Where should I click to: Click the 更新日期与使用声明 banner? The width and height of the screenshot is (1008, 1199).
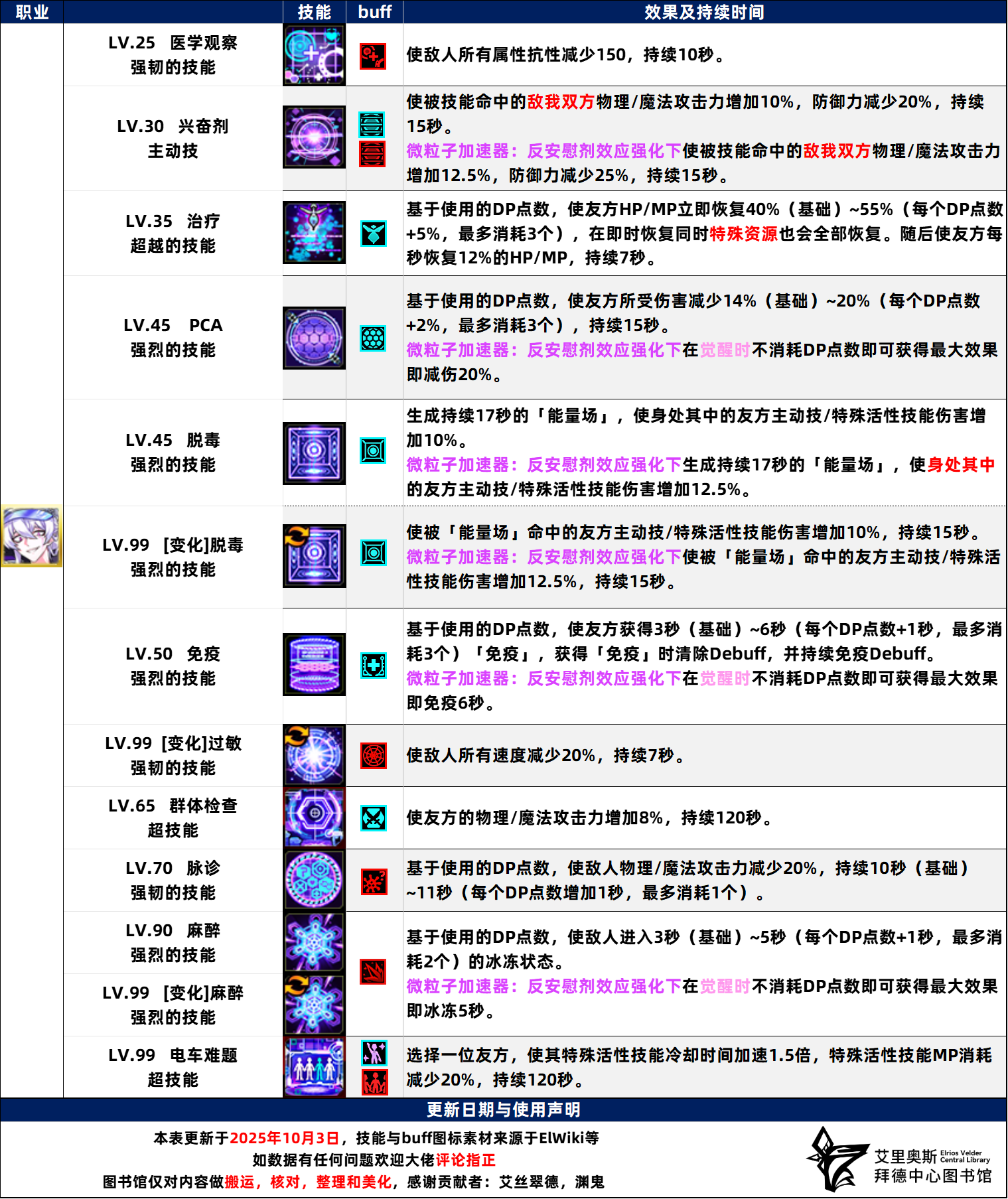(503, 1109)
